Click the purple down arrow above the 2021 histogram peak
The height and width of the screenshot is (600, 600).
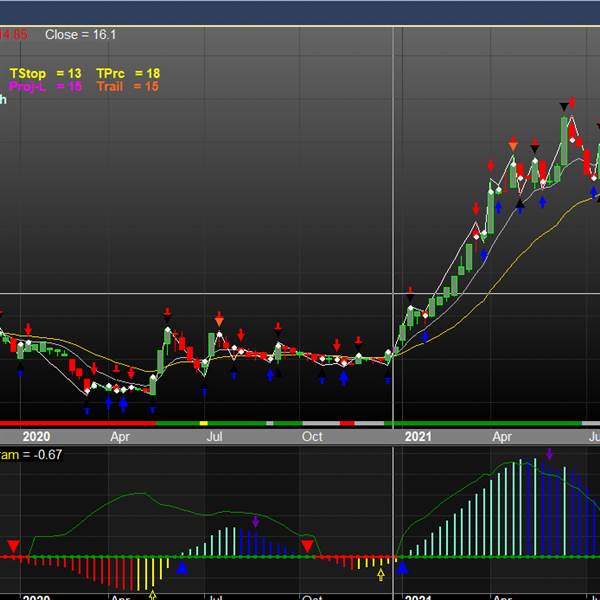click(549, 454)
